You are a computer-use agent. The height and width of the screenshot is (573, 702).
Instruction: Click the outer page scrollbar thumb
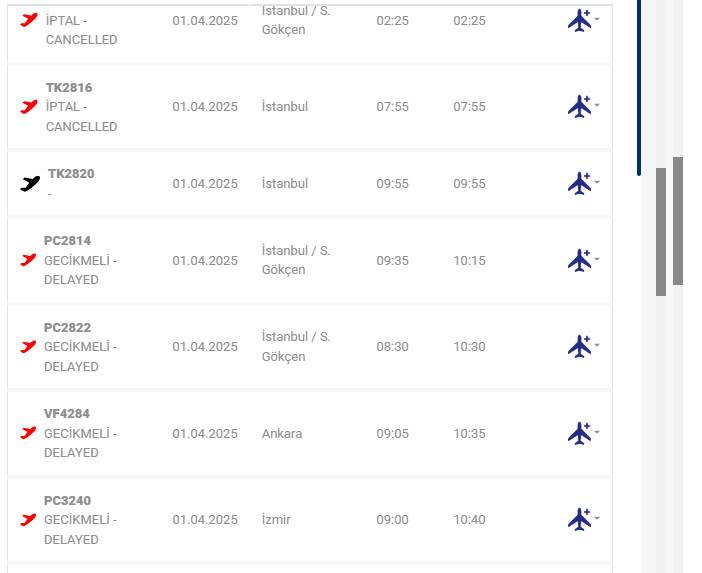point(678,220)
